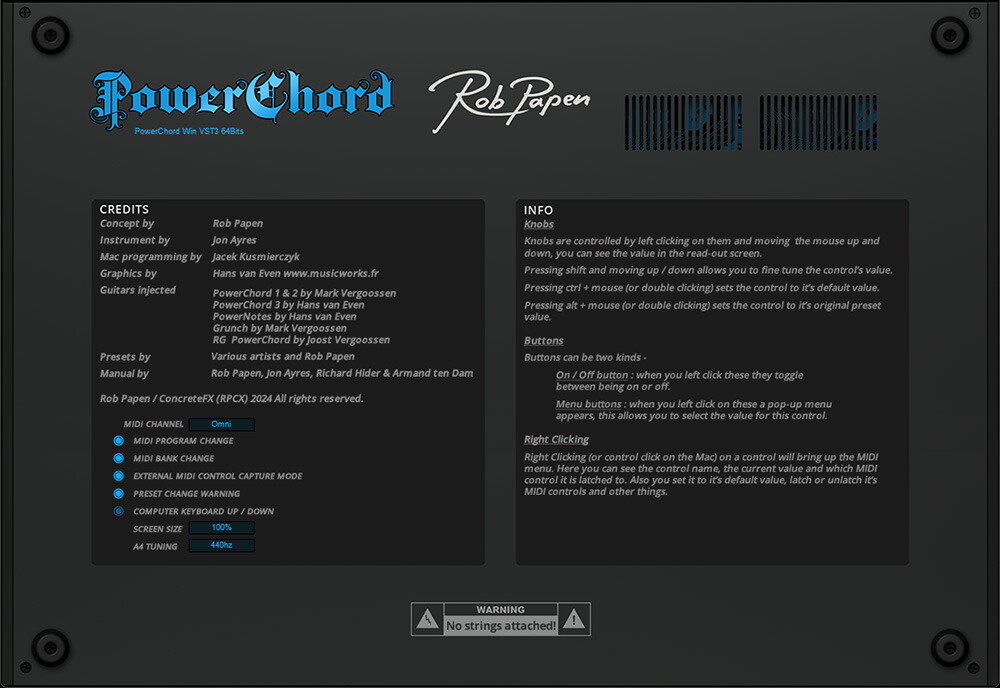Click the MIDI CHANNEL label
1000x688 pixels.
[x=153, y=424]
